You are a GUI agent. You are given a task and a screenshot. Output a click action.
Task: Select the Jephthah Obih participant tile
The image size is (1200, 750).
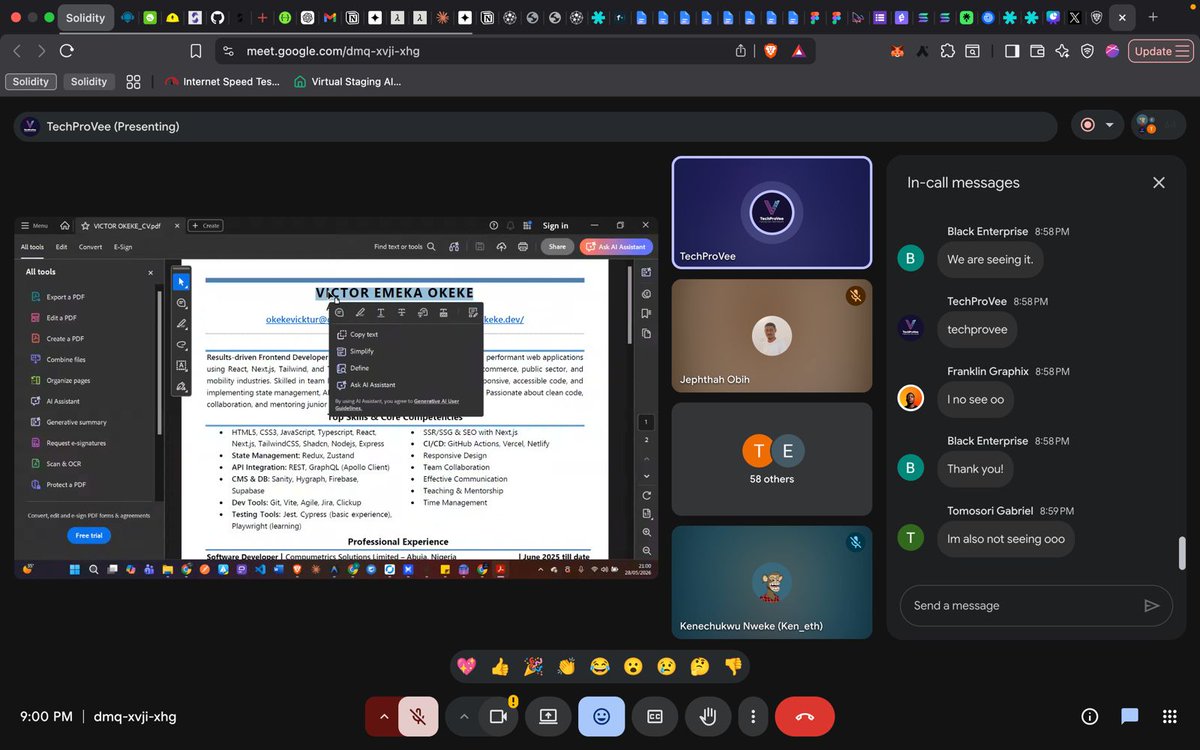pyautogui.click(x=772, y=336)
